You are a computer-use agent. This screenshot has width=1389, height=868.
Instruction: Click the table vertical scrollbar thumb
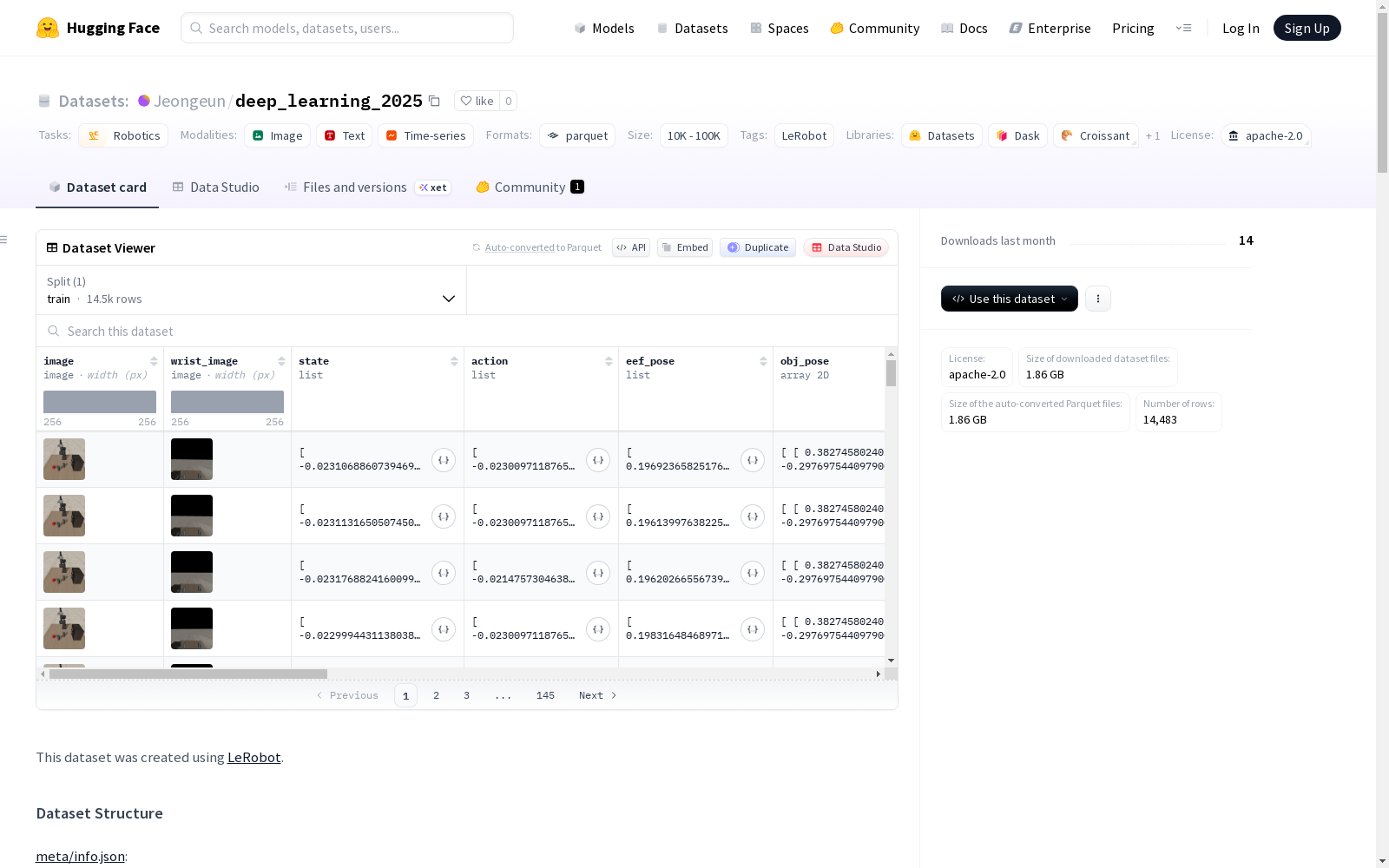[891, 373]
